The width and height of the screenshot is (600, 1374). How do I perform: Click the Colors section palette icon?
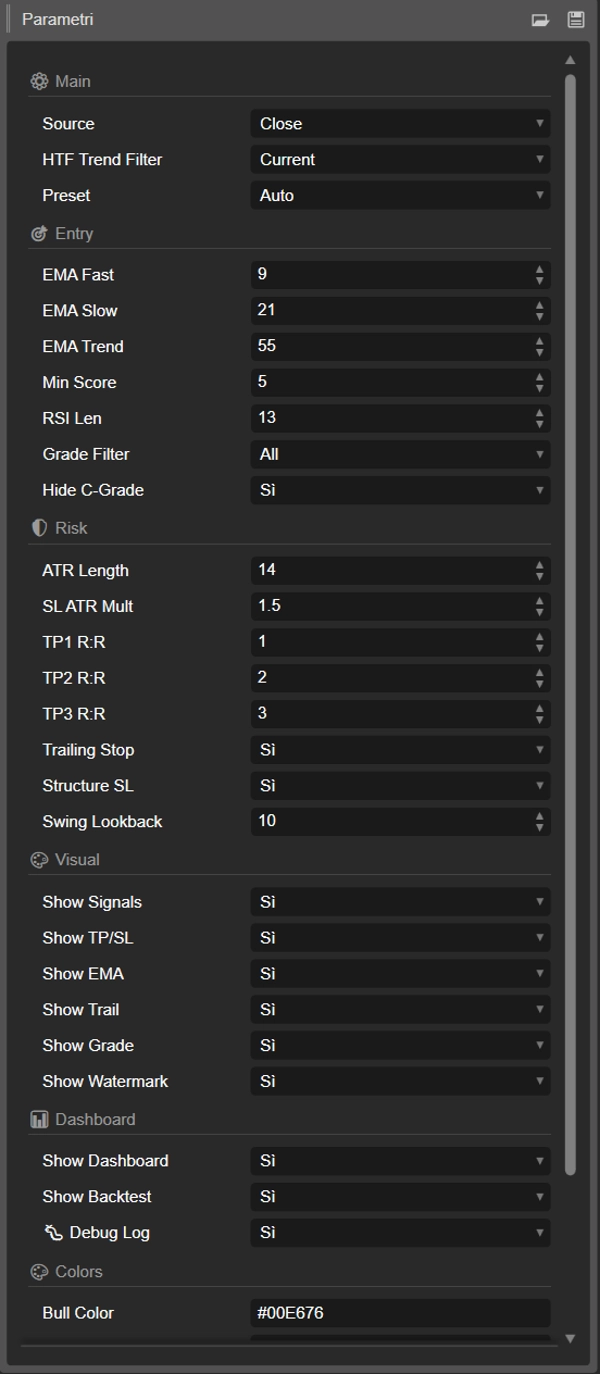pos(39,1271)
